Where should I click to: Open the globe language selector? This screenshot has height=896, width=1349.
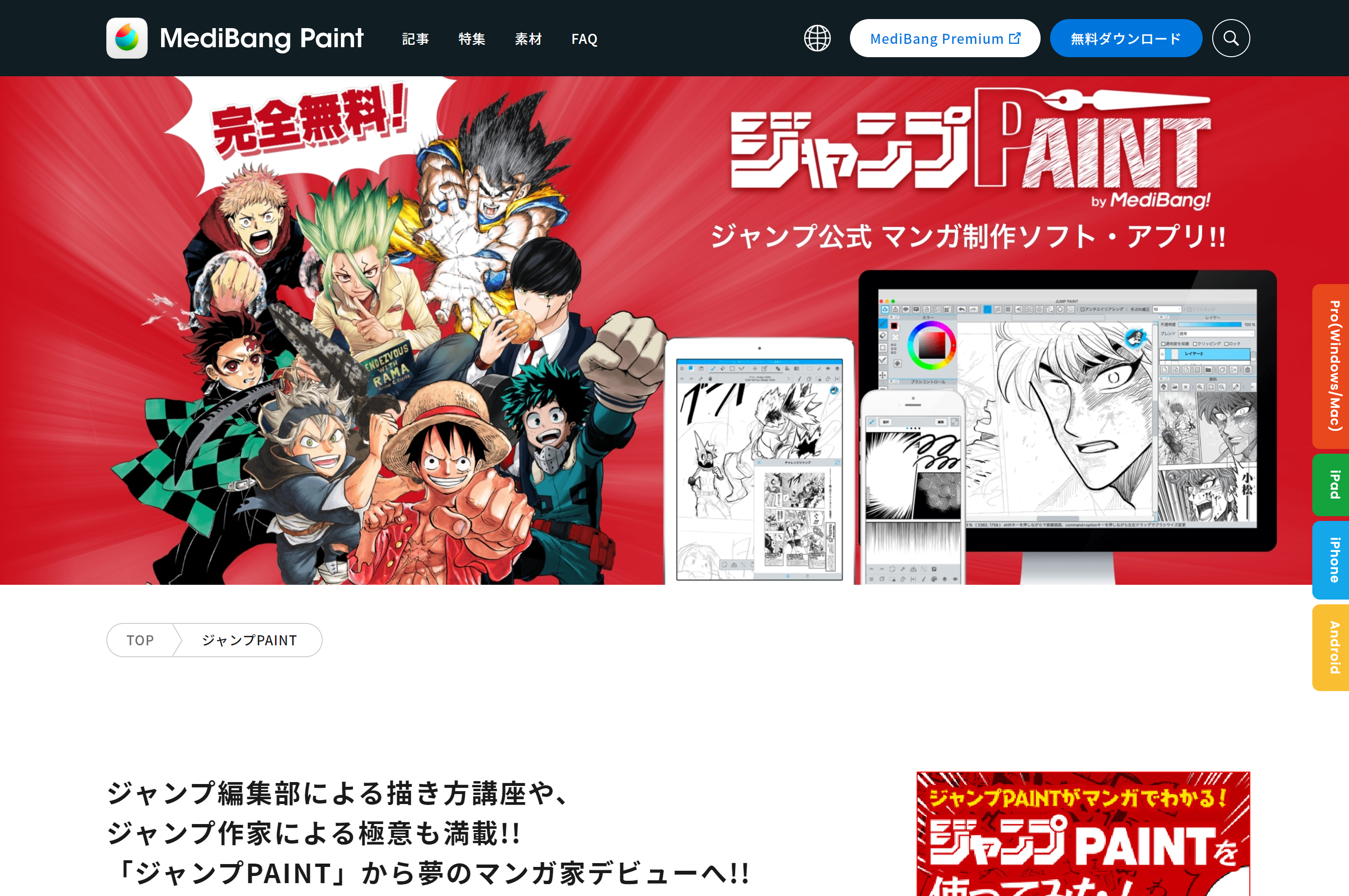coord(817,38)
